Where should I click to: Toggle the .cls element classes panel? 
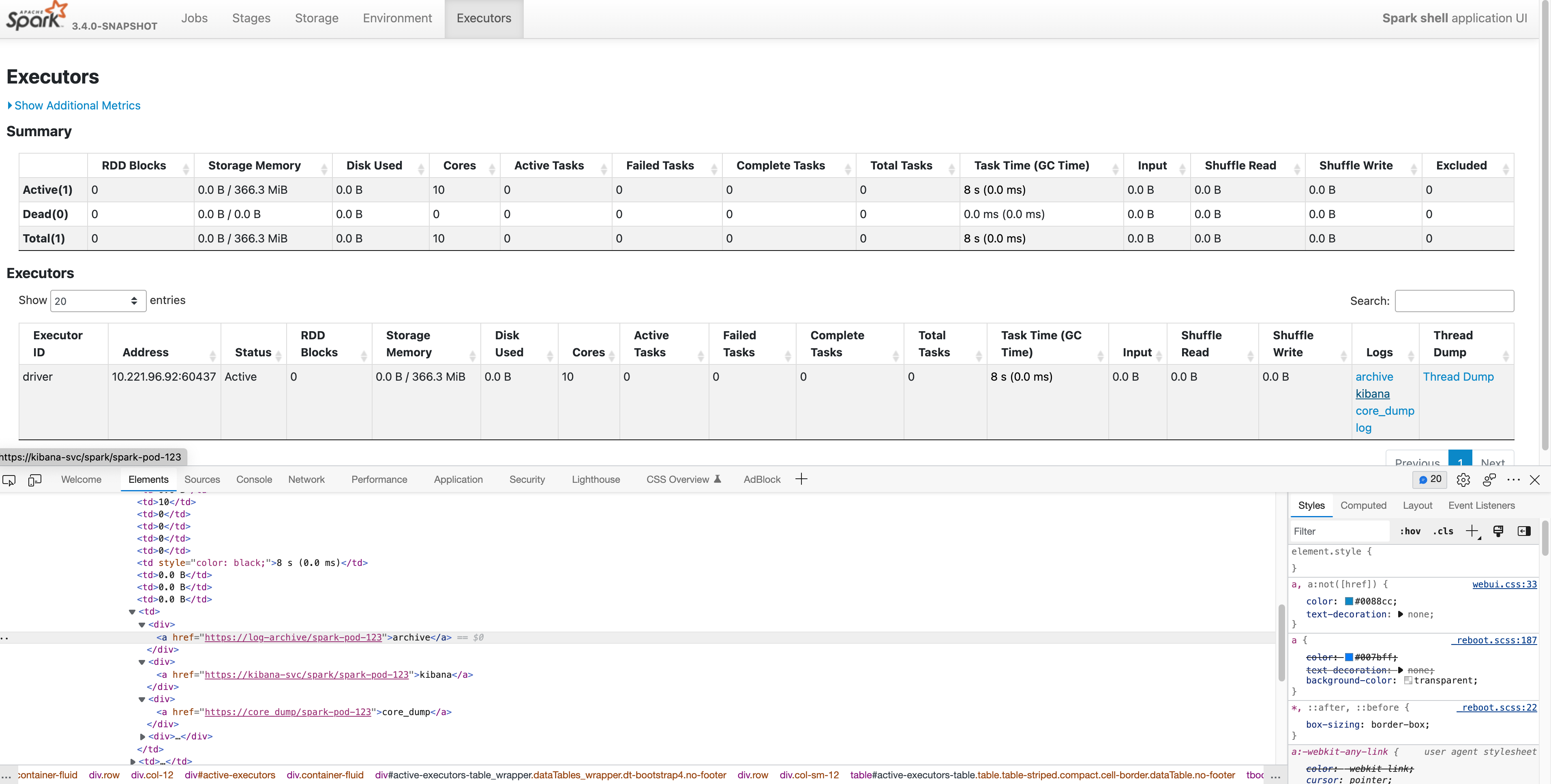pyautogui.click(x=1443, y=531)
